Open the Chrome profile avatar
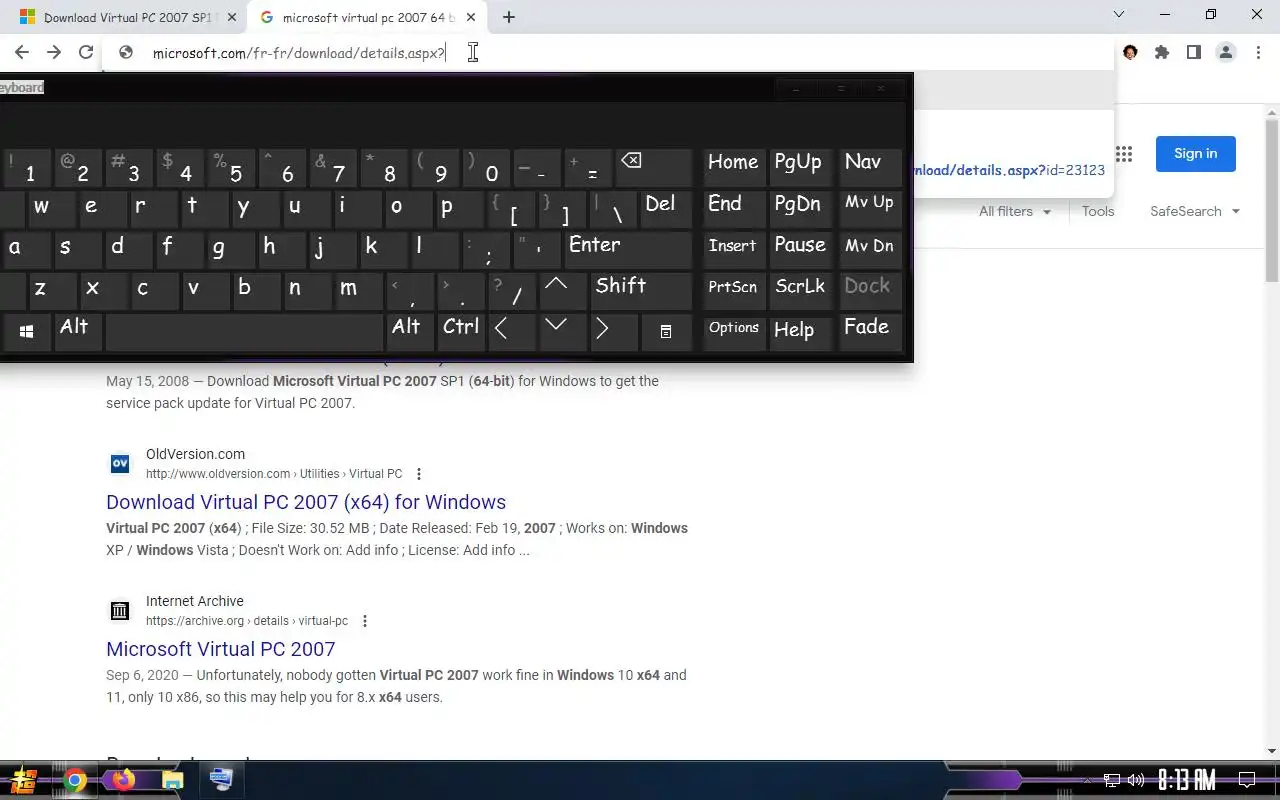The width and height of the screenshot is (1280, 800). tap(1226, 53)
